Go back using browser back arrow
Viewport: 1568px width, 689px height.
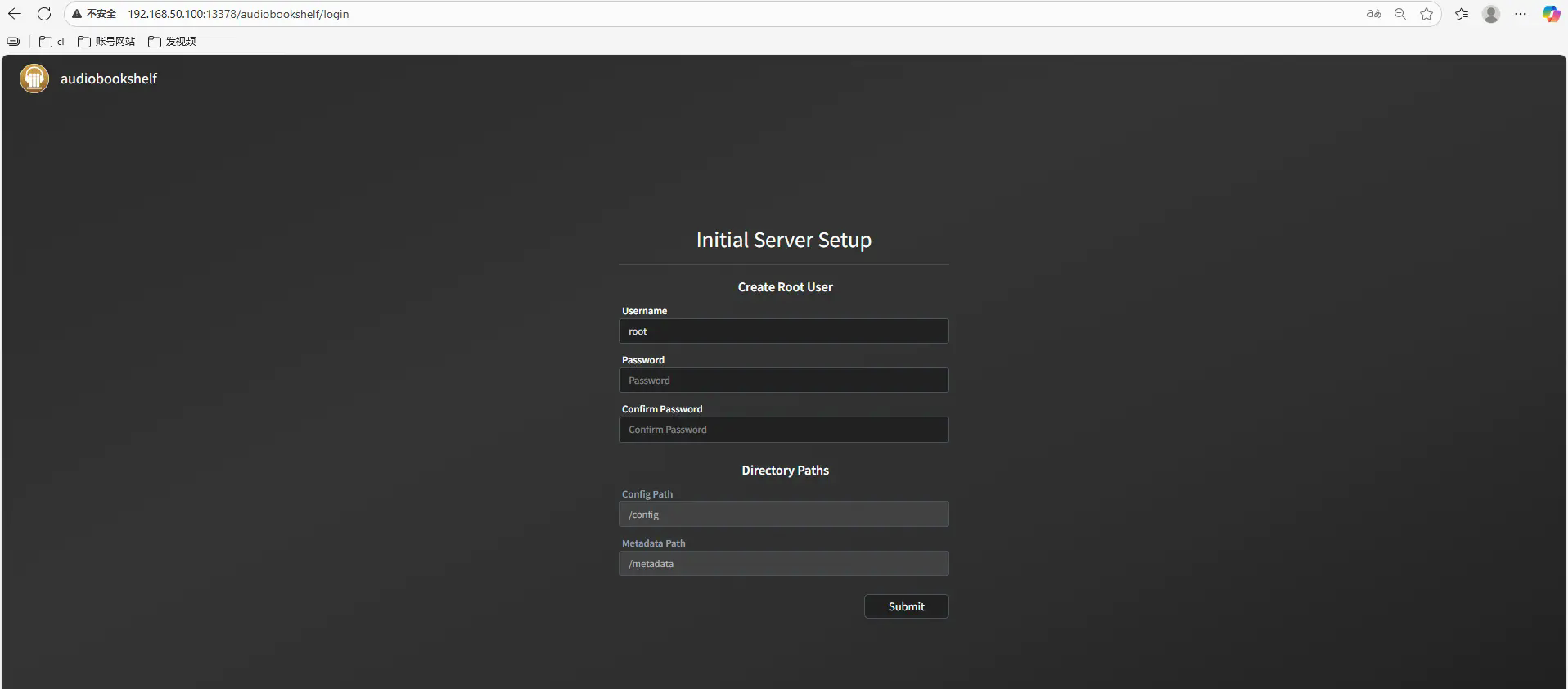(x=15, y=14)
